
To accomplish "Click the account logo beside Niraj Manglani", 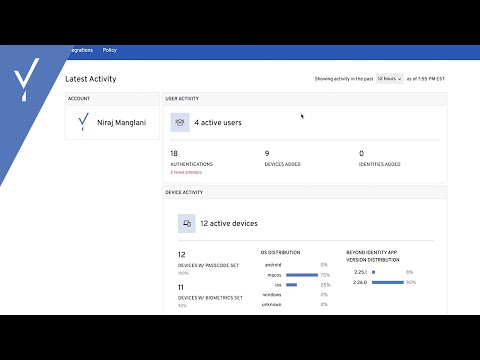I will coord(83,122).
